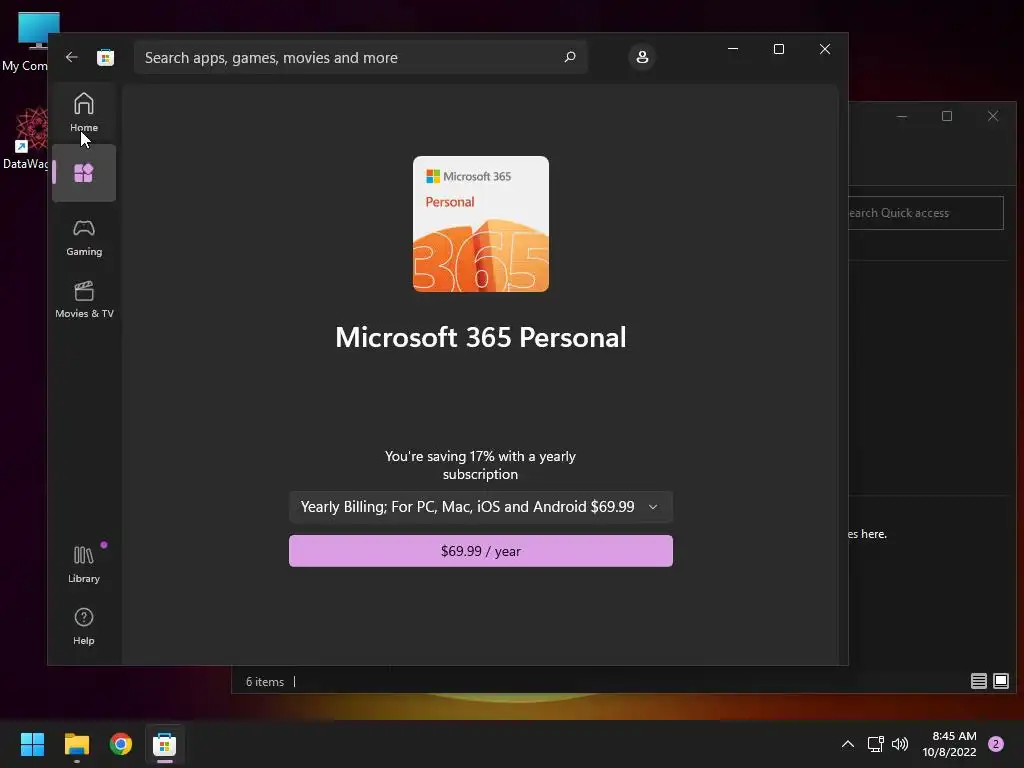Viewport: 1024px width, 768px height.
Task: Switch File Explorer to large icons view
Action: click(1000, 681)
